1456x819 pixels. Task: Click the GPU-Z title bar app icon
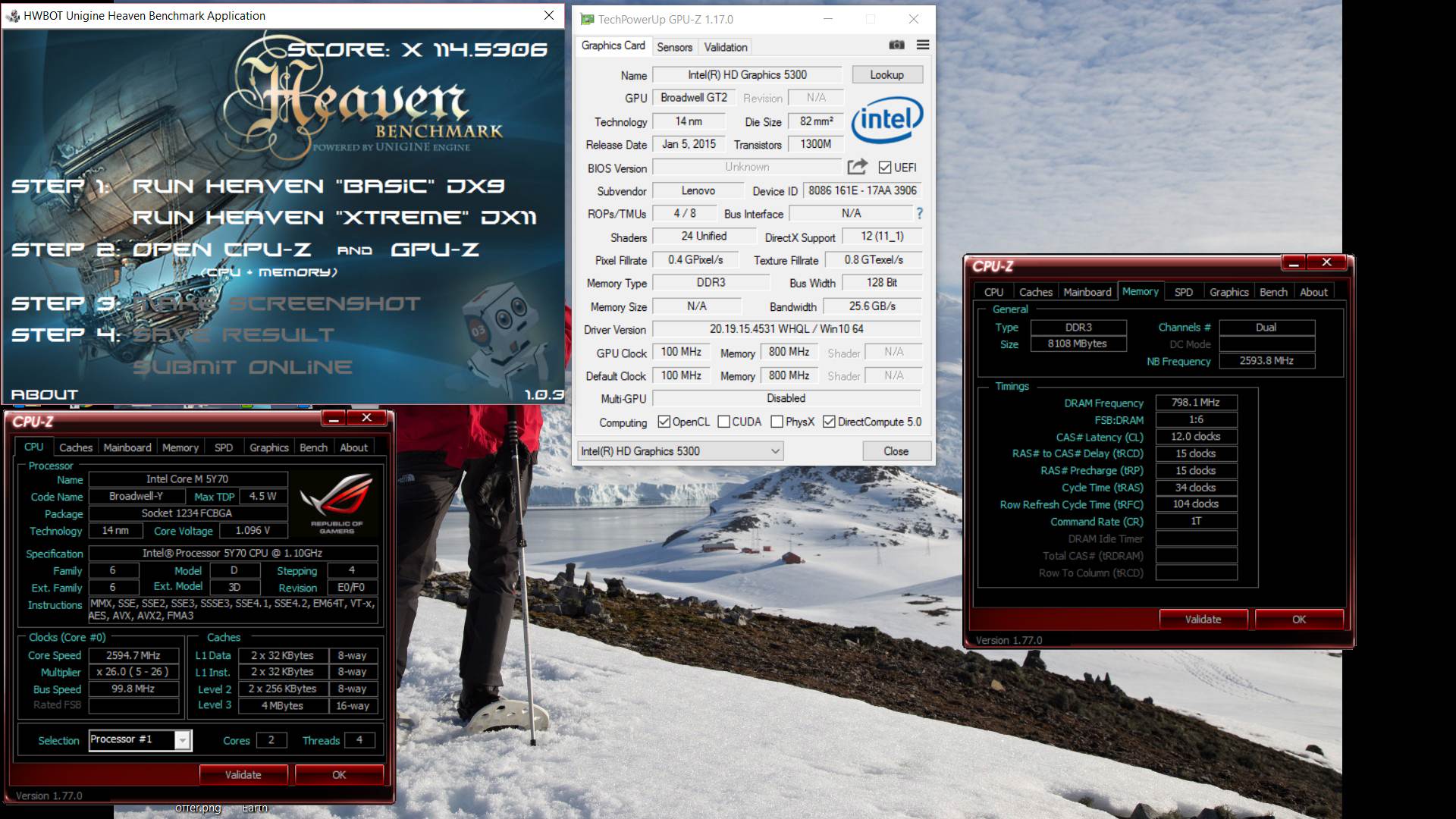pyautogui.click(x=586, y=19)
